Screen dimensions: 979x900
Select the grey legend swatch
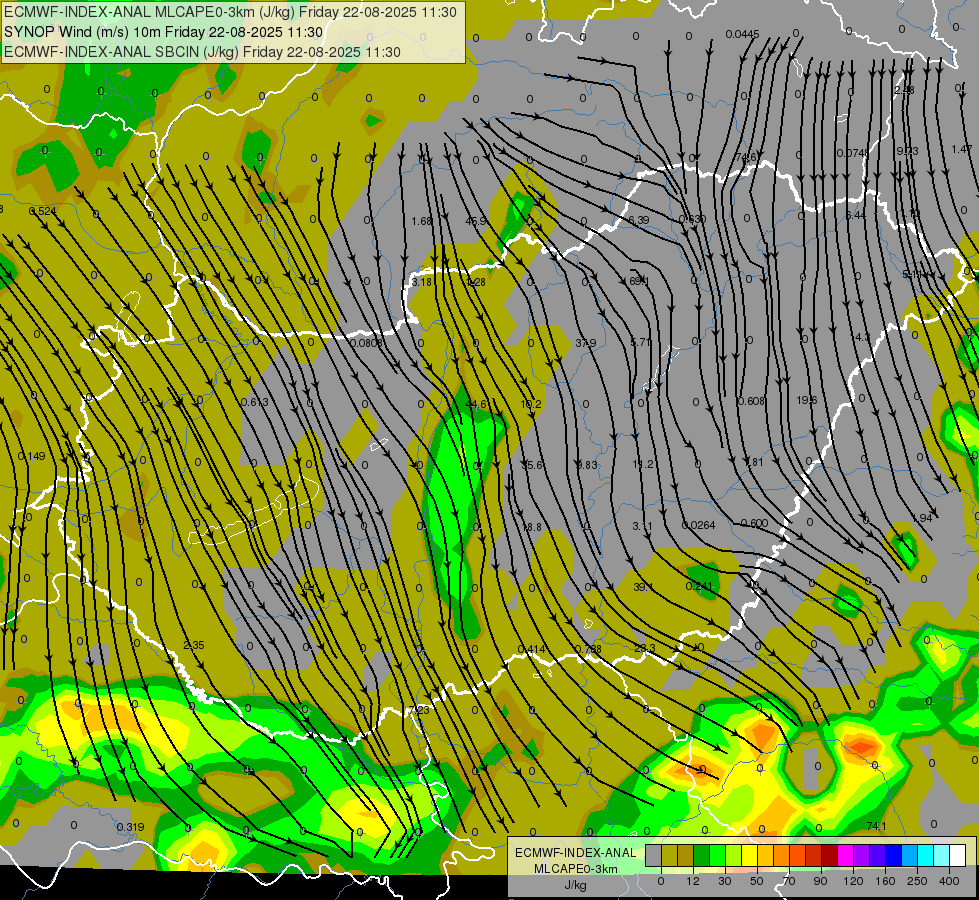[654, 855]
